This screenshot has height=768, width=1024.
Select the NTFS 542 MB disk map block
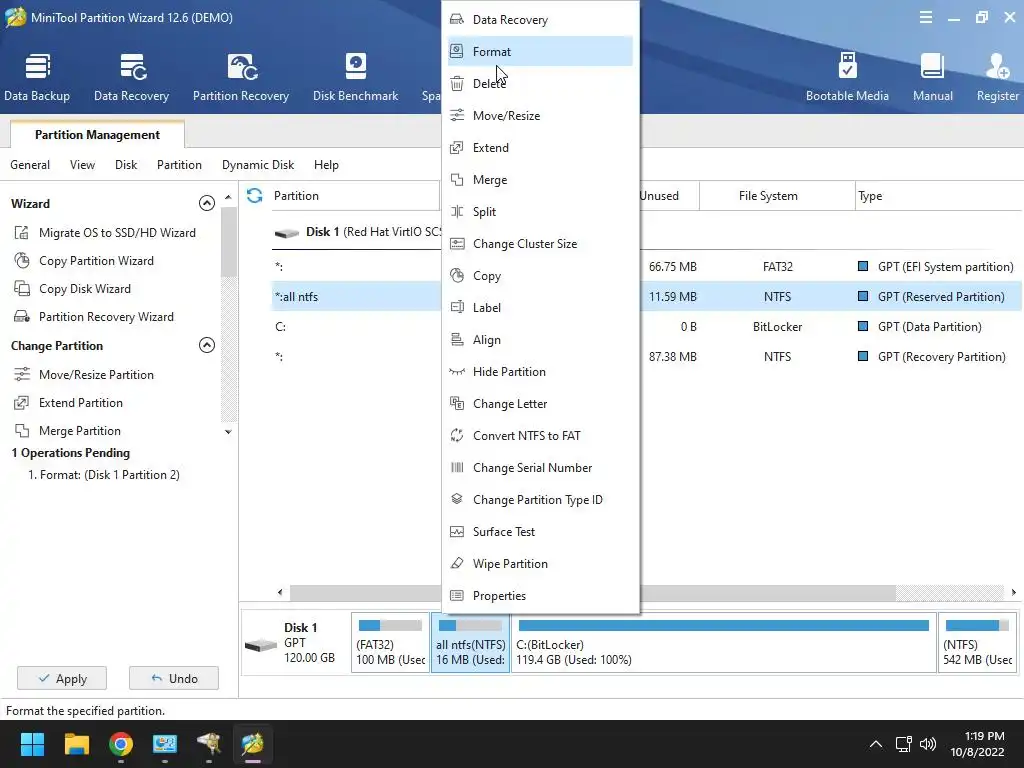point(978,643)
